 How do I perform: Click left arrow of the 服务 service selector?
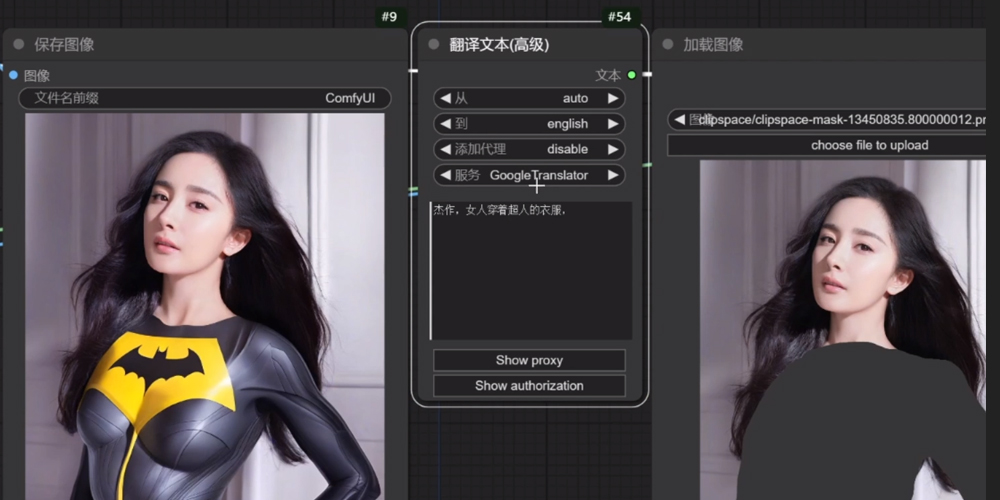(445, 175)
